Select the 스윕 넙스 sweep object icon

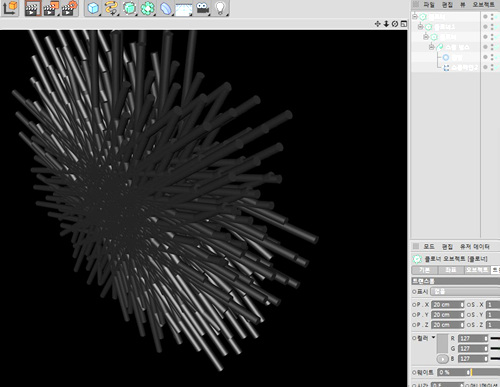440,47
